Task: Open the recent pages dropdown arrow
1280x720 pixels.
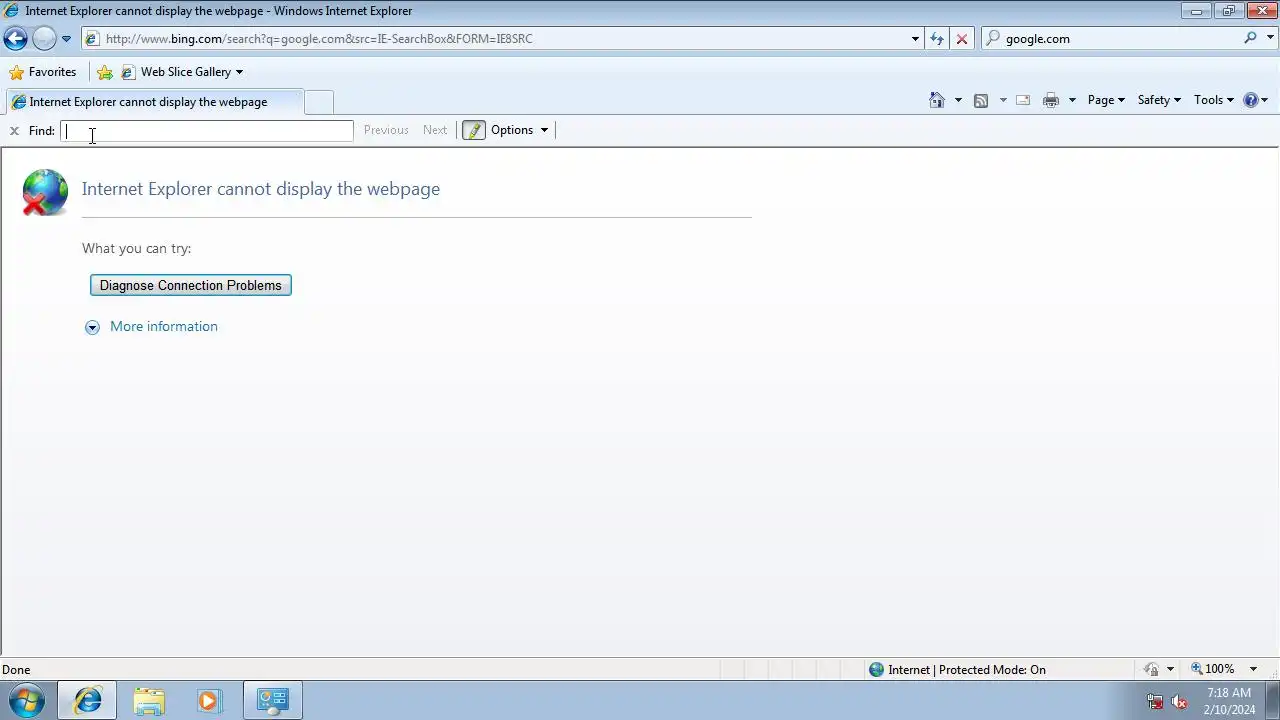Action: (x=66, y=39)
